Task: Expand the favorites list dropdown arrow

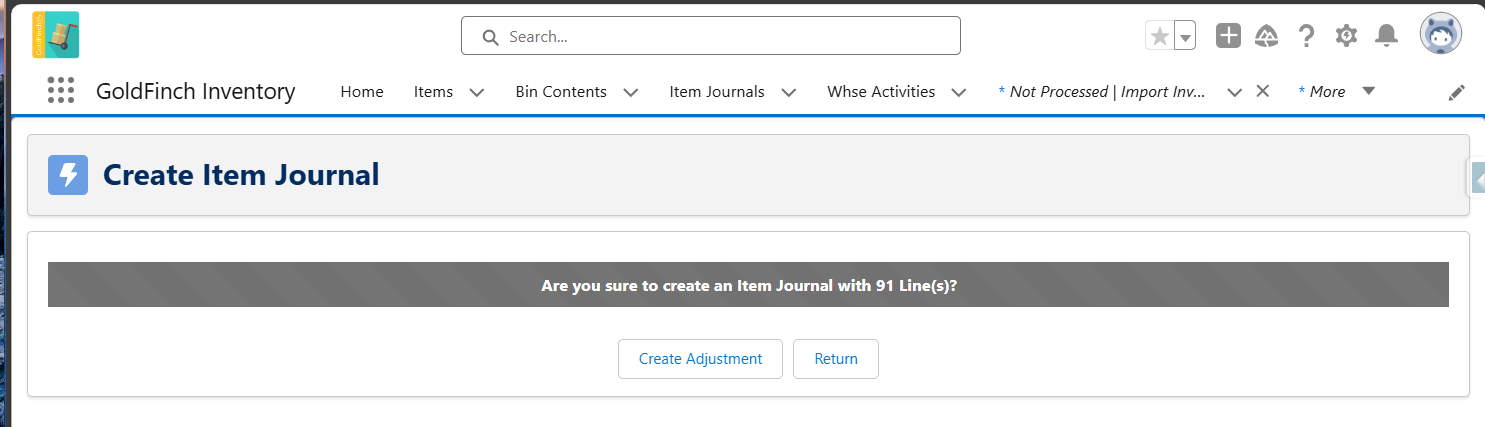Action: pyautogui.click(x=1185, y=36)
